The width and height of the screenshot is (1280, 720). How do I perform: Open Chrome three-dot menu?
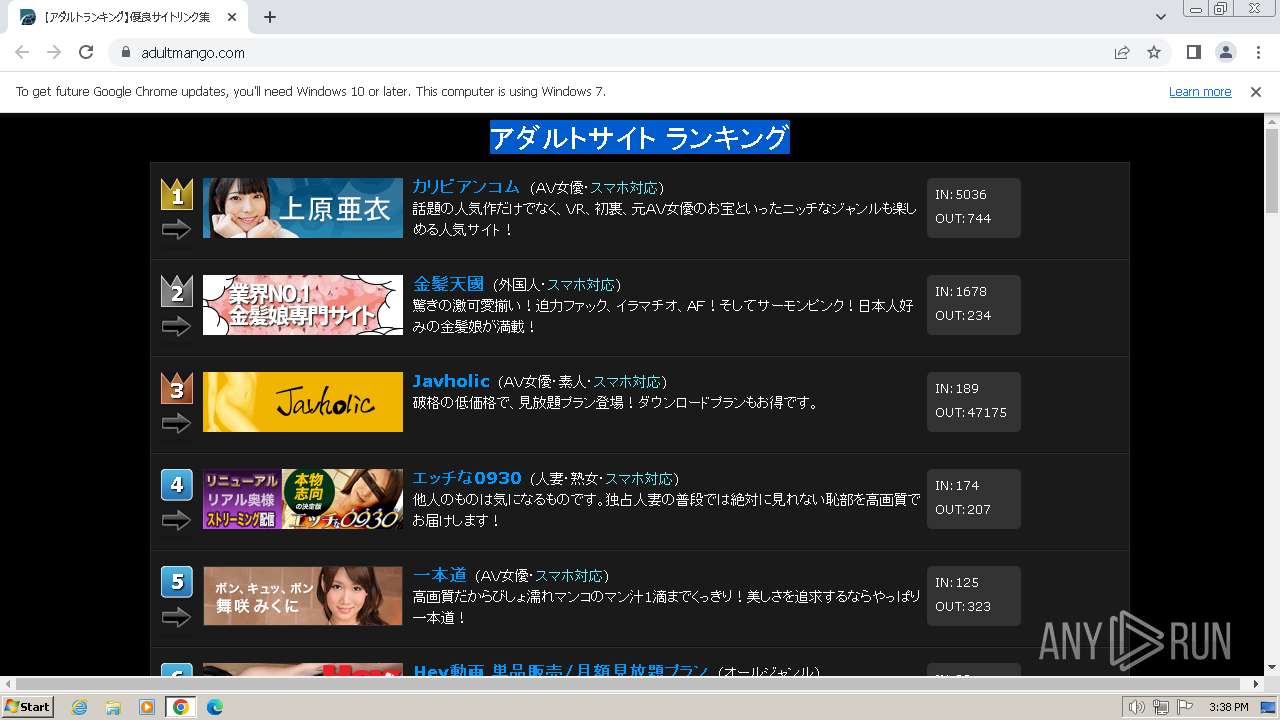pyautogui.click(x=1258, y=52)
